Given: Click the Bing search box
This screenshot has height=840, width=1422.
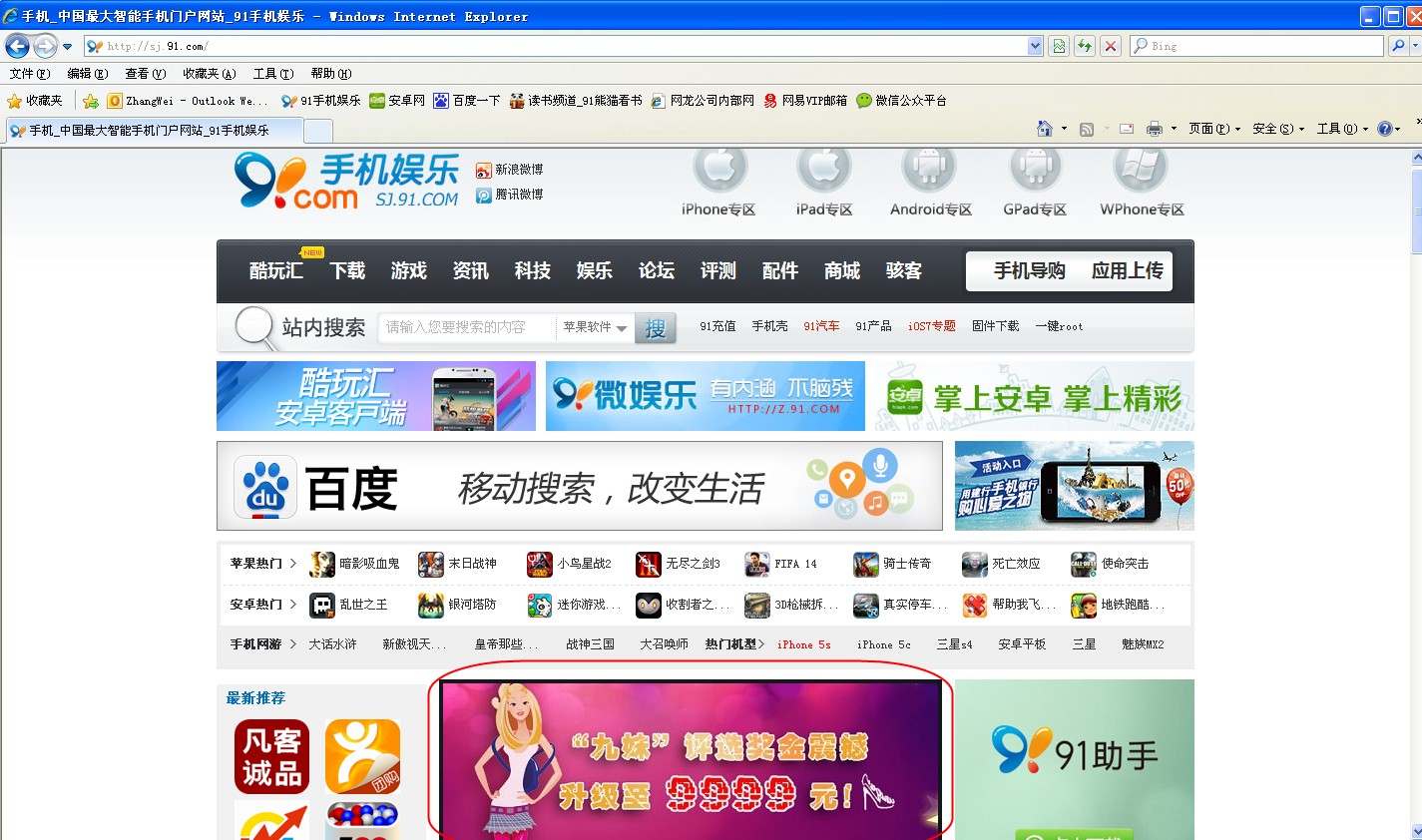Looking at the screenshot, I should point(1257,46).
